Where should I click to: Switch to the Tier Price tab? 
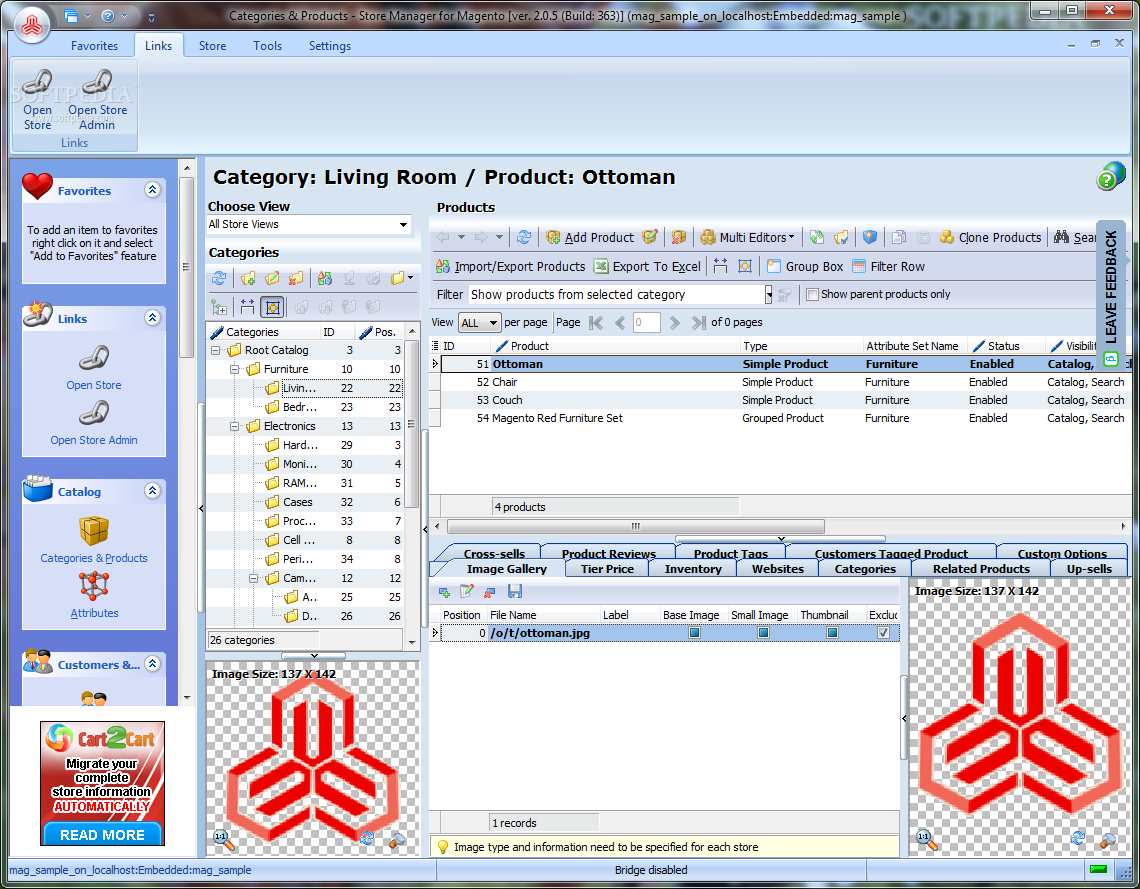point(607,569)
